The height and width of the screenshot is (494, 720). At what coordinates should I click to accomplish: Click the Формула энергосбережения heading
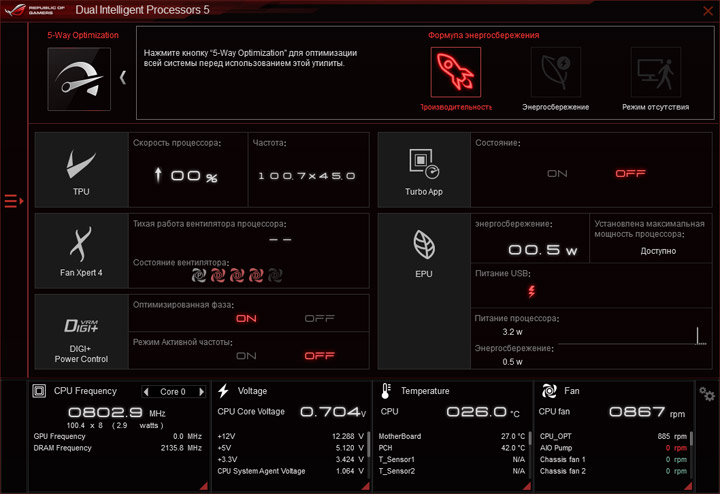click(x=484, y=35)
